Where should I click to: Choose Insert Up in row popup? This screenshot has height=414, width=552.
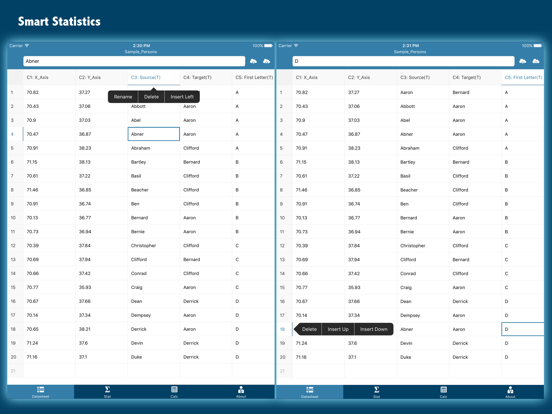click(338, 329)
